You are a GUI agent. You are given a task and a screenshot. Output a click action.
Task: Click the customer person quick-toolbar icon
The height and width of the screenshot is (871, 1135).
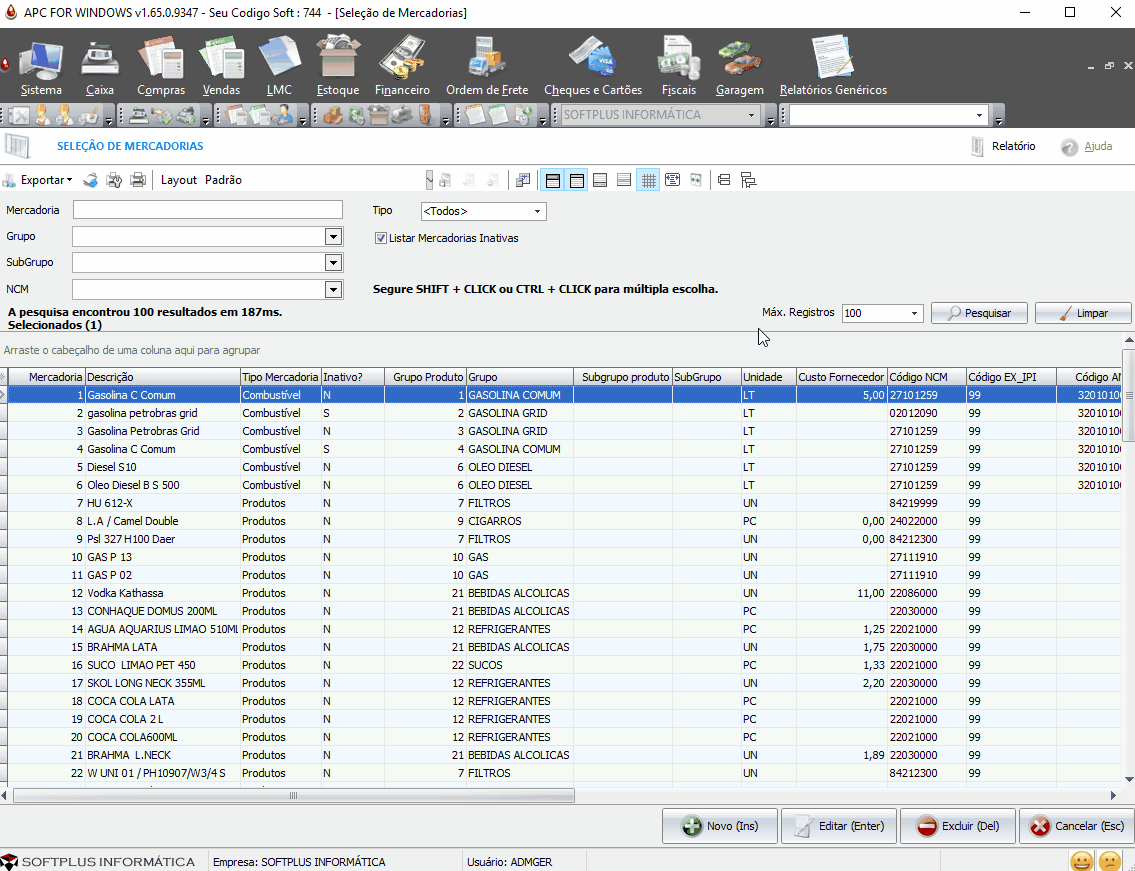click(283, 115)
